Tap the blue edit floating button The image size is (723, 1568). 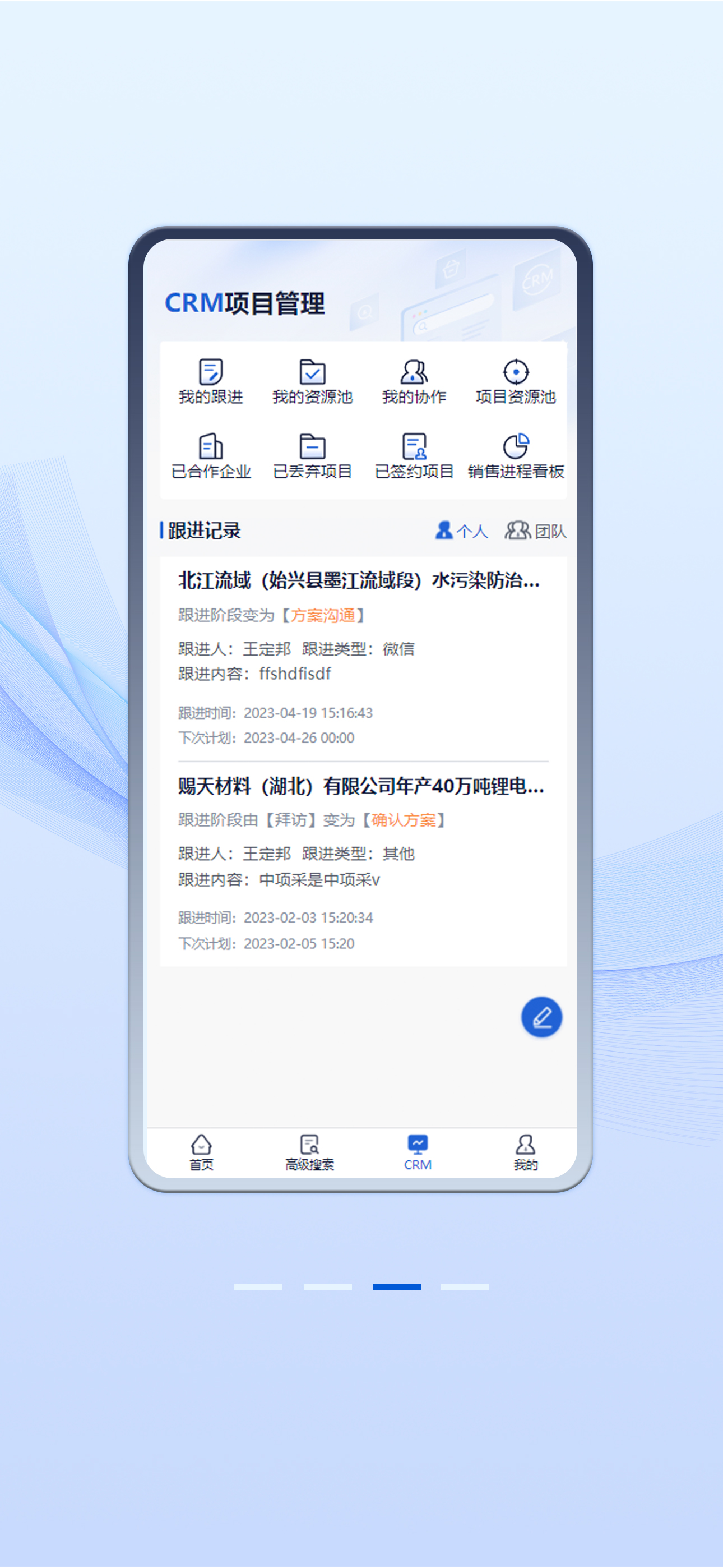point(541,1017)
